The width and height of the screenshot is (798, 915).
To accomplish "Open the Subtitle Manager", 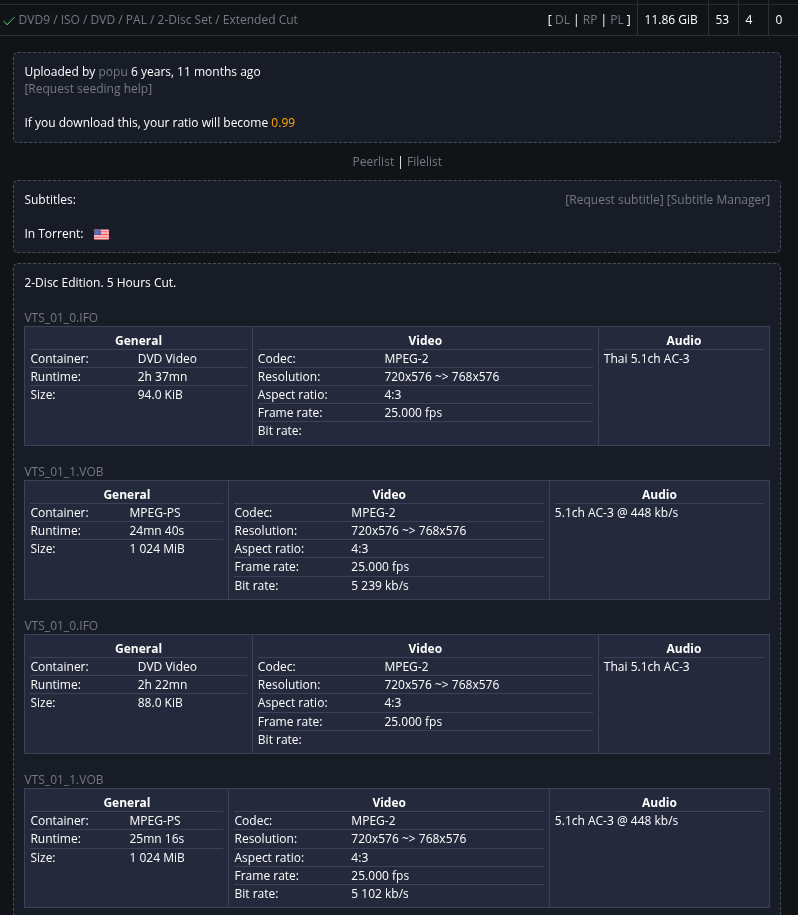I will click(x=718, y=200).
